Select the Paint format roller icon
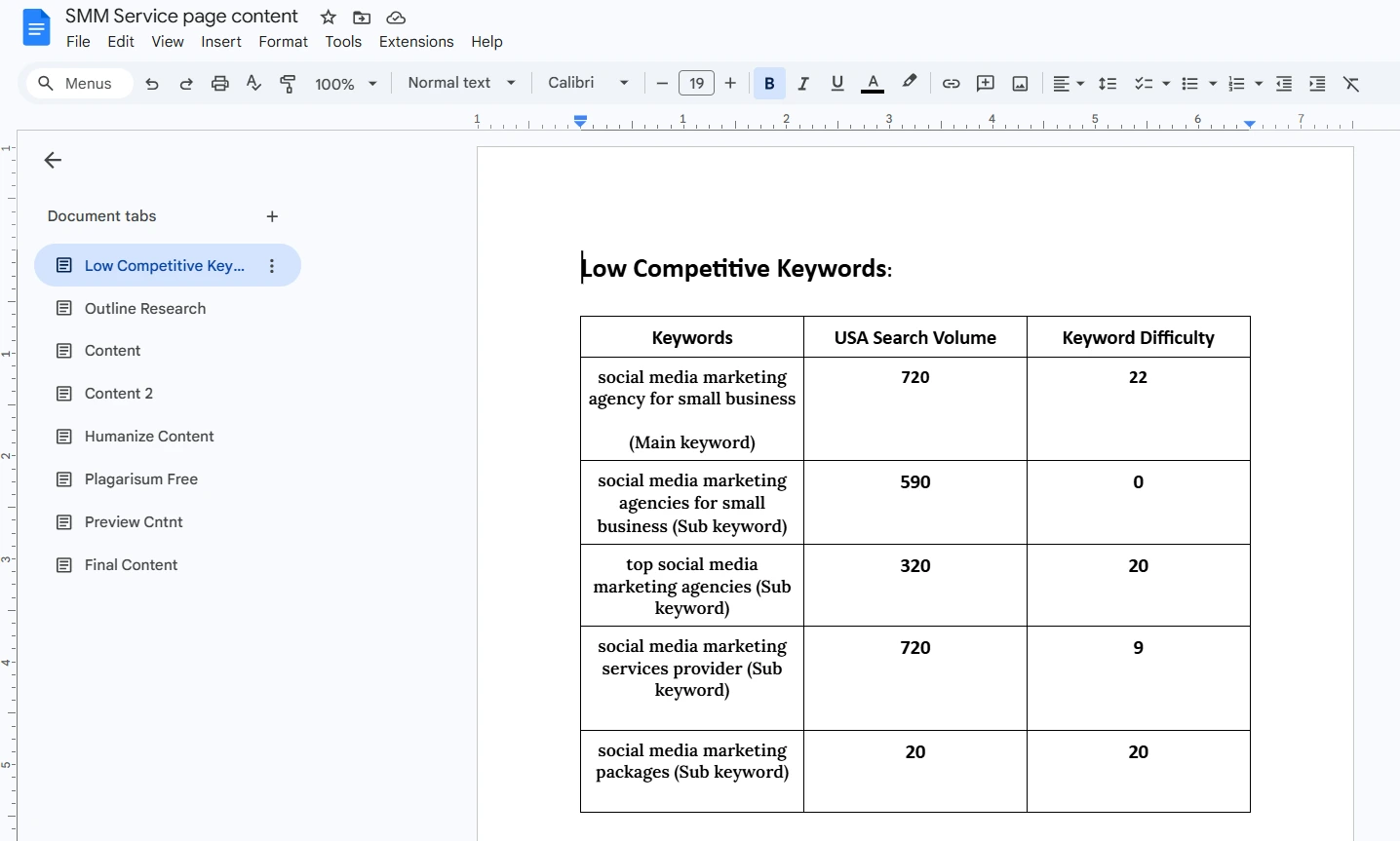 click(288, 84)
